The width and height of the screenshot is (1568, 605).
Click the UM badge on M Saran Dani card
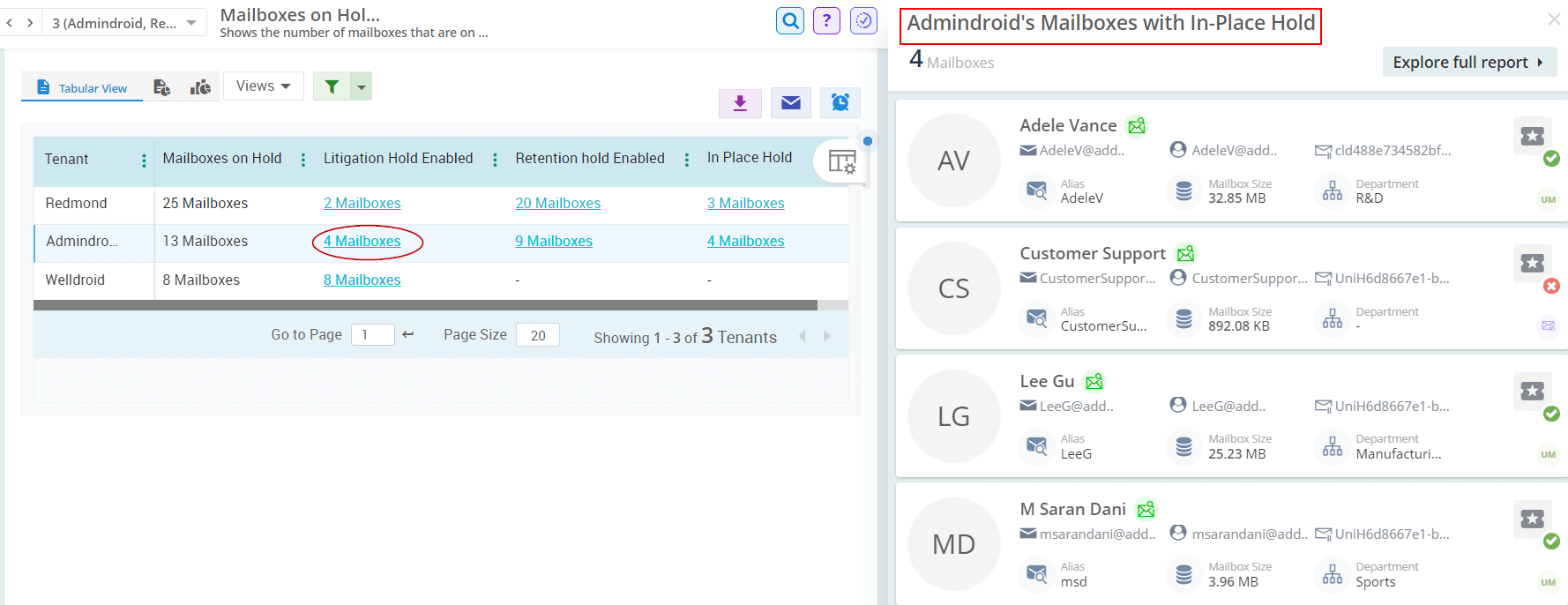click(1549, 582)
